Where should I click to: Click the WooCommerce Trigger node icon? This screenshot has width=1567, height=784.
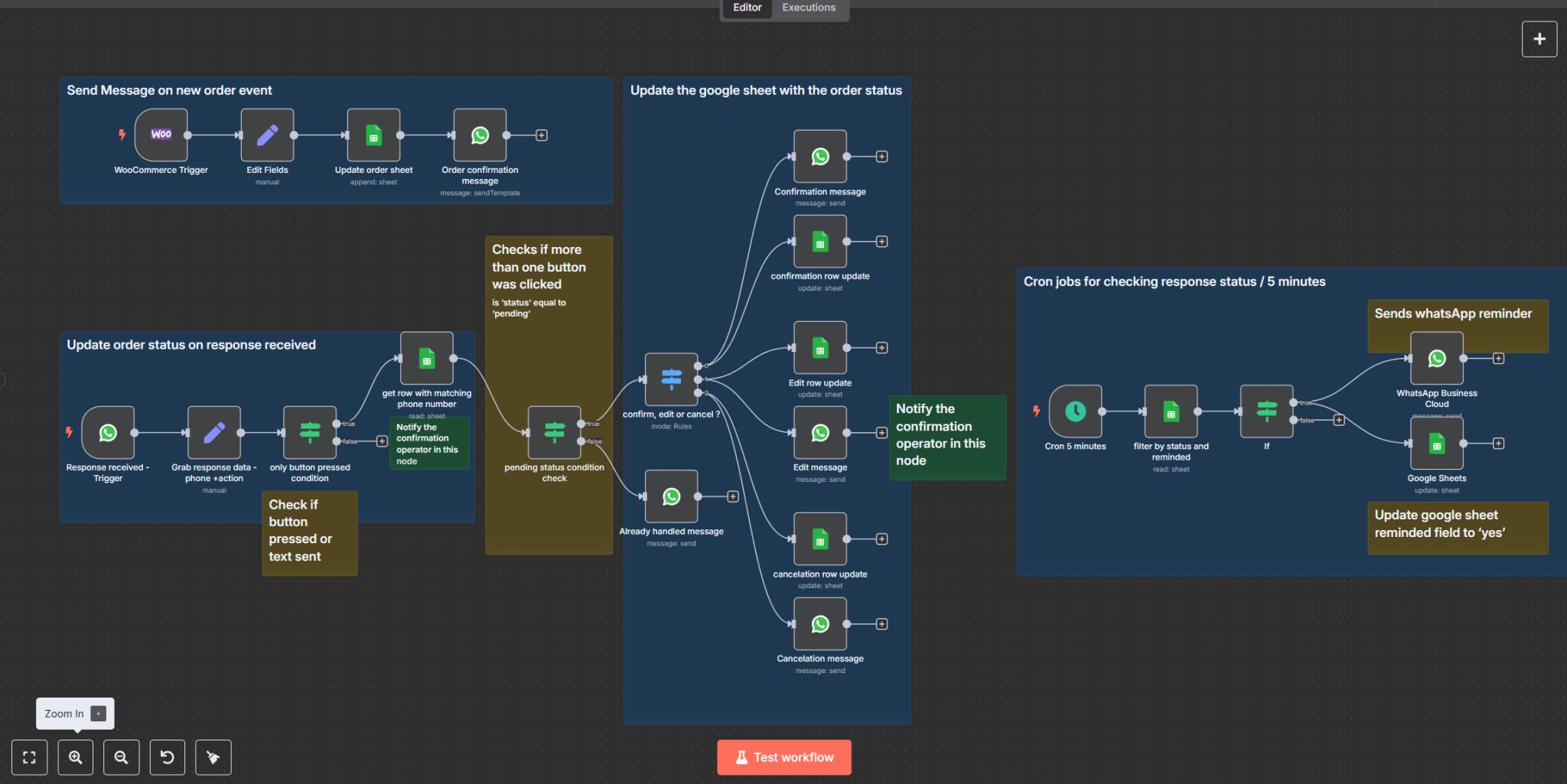coord(161,135)
